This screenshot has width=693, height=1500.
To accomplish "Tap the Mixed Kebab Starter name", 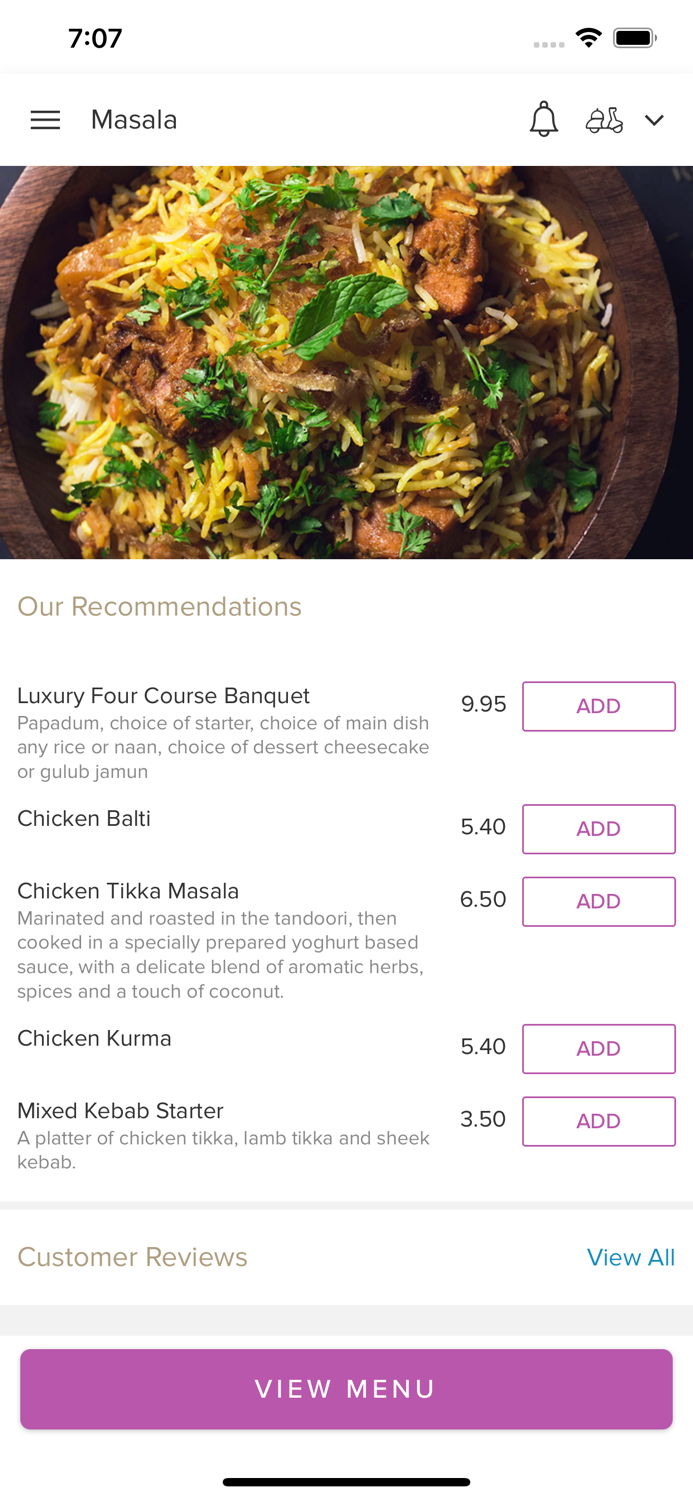I will 120,1111.
